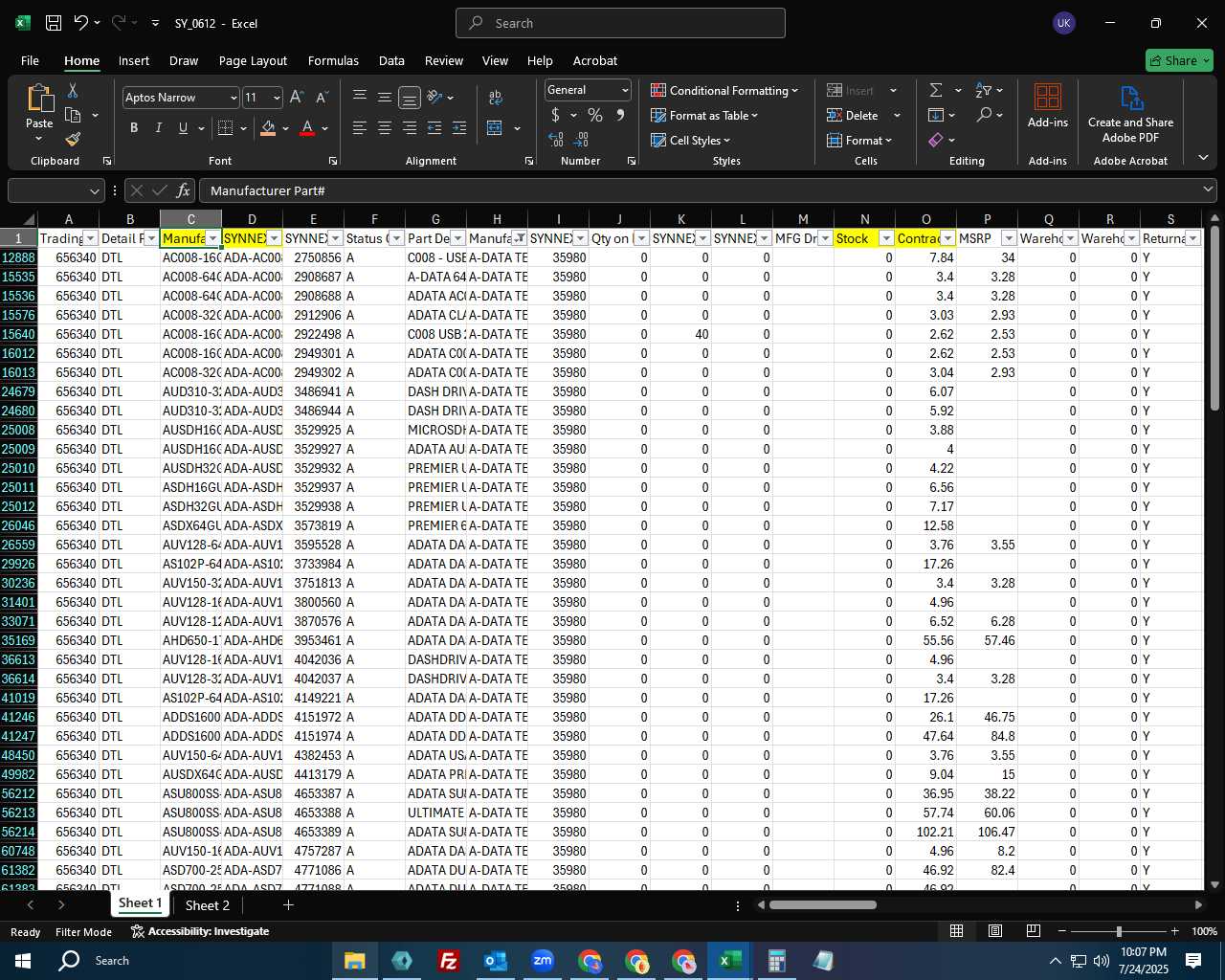Open the font size dropdown
The width and height of the screenshot is (1225, 980).
pyautogui.click(x=277, y=98)
